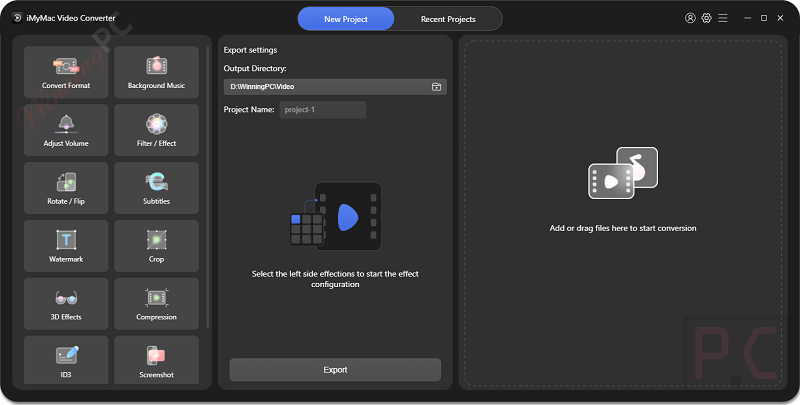Click 'Add or drag files here' text
800x405 pixels.
(x=622, y=228)
